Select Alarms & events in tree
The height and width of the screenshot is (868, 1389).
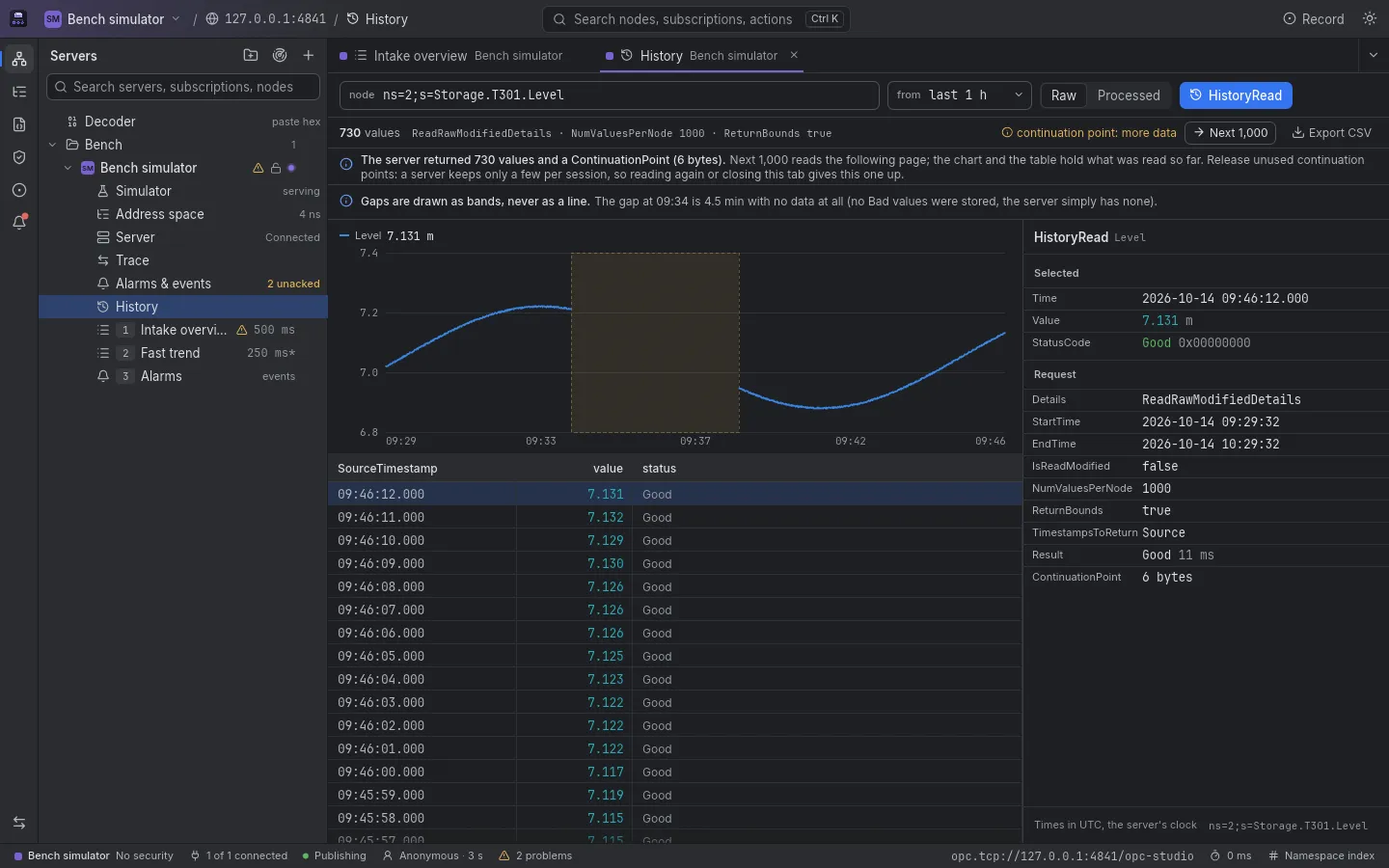tap(183, 284)
